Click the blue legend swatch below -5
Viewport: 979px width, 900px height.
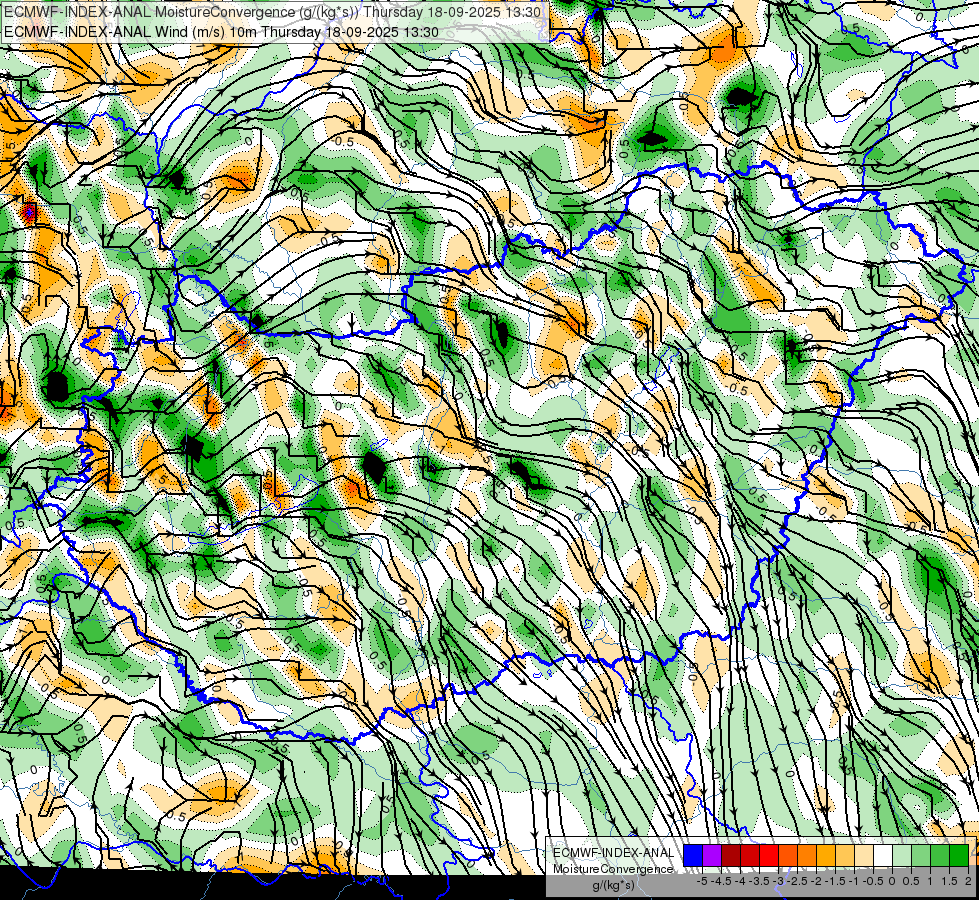click(693, 855)
